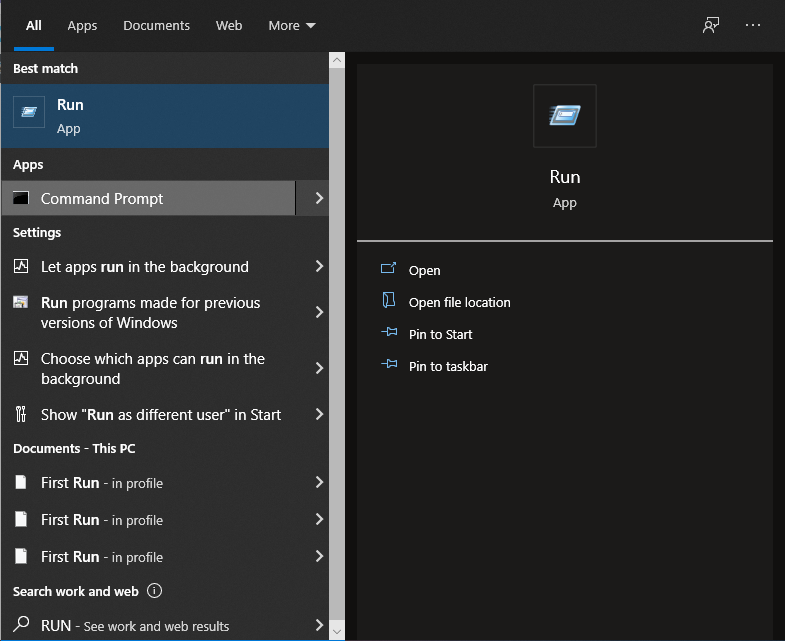
Task: Expand arrow for RUN web results
Action: click(x=319, y=624)
